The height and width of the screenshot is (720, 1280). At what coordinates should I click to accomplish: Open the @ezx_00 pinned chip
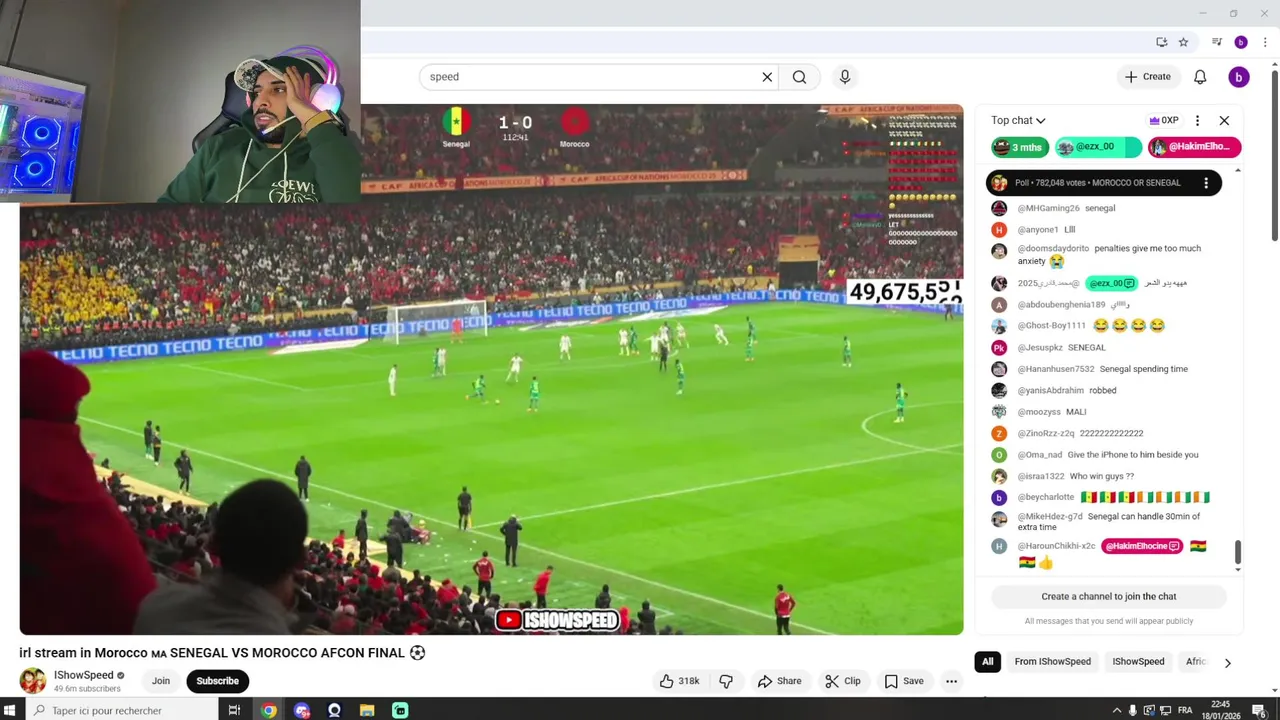[x=1097, y=147]
